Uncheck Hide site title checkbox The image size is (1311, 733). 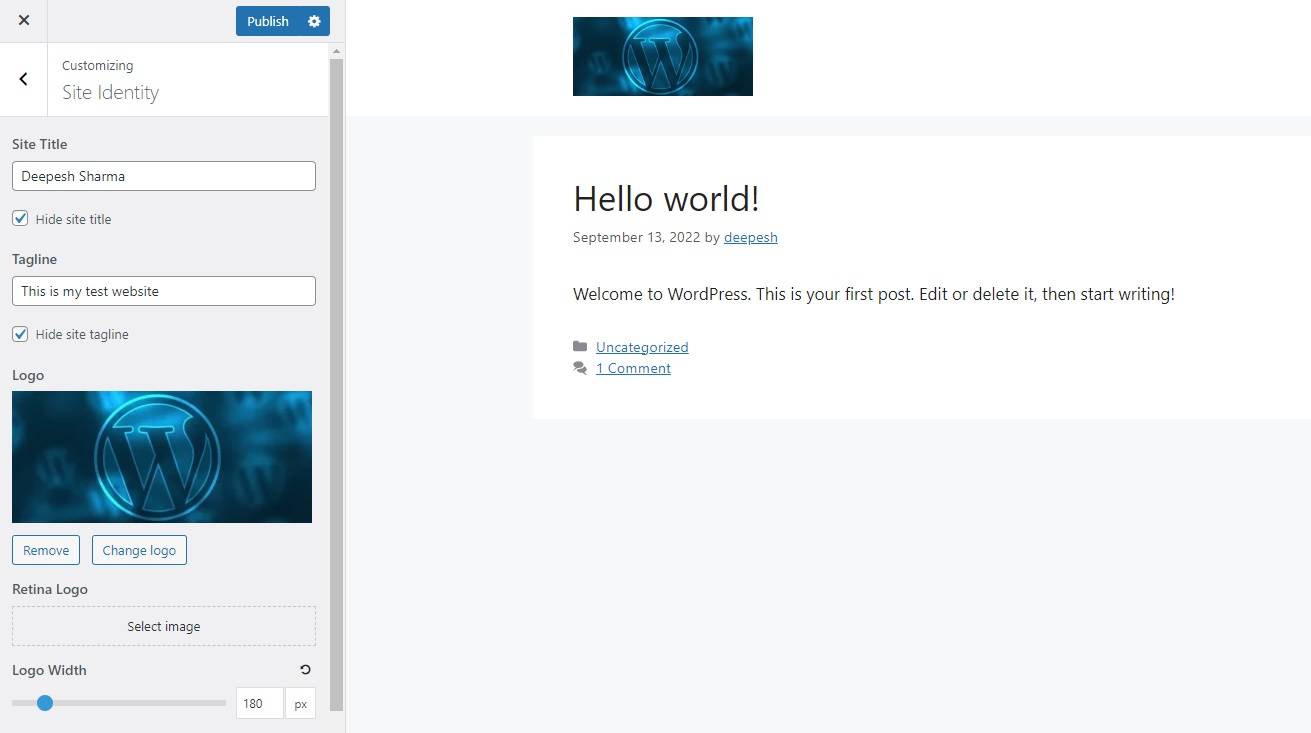pyautogui.click(x=20, y=219)
